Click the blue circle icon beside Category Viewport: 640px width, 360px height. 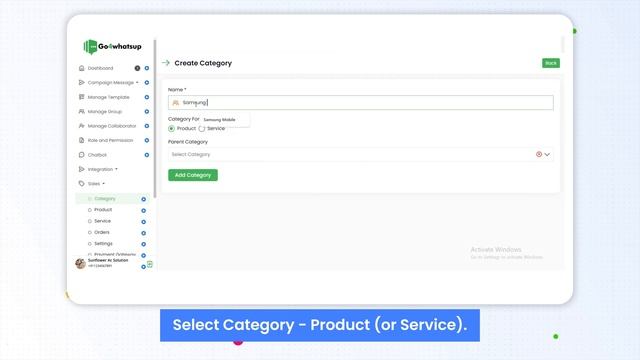tap(143, 199)
